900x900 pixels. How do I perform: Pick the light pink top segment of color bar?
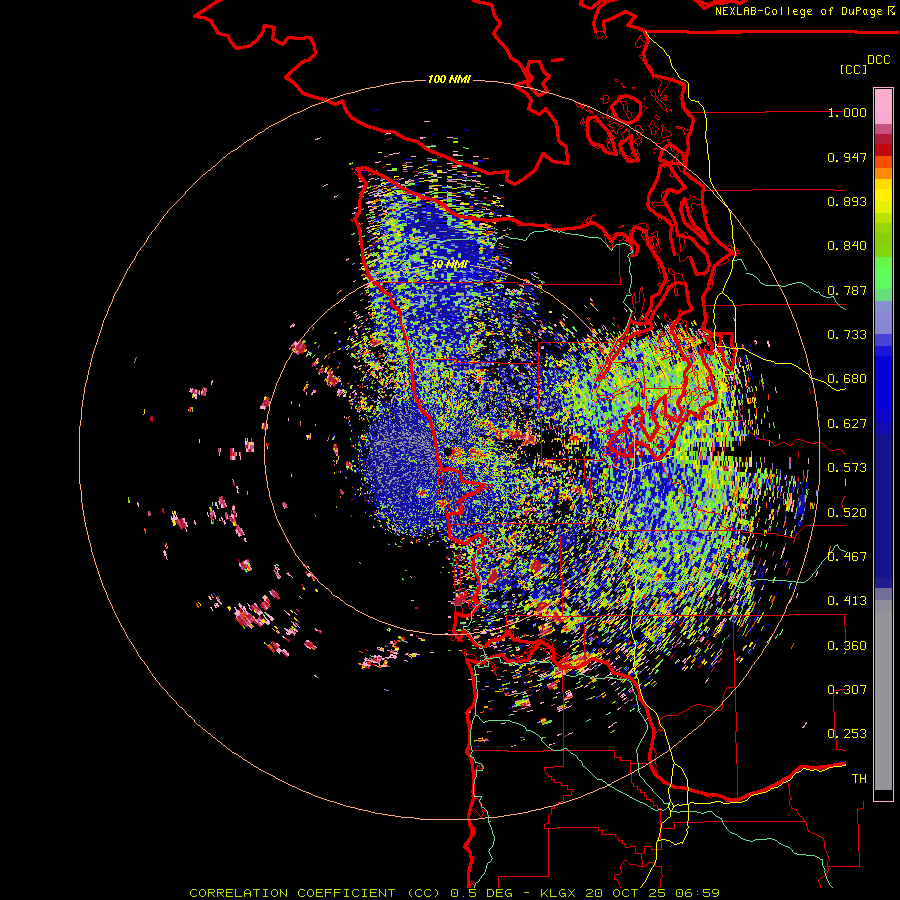pos(883,106)
